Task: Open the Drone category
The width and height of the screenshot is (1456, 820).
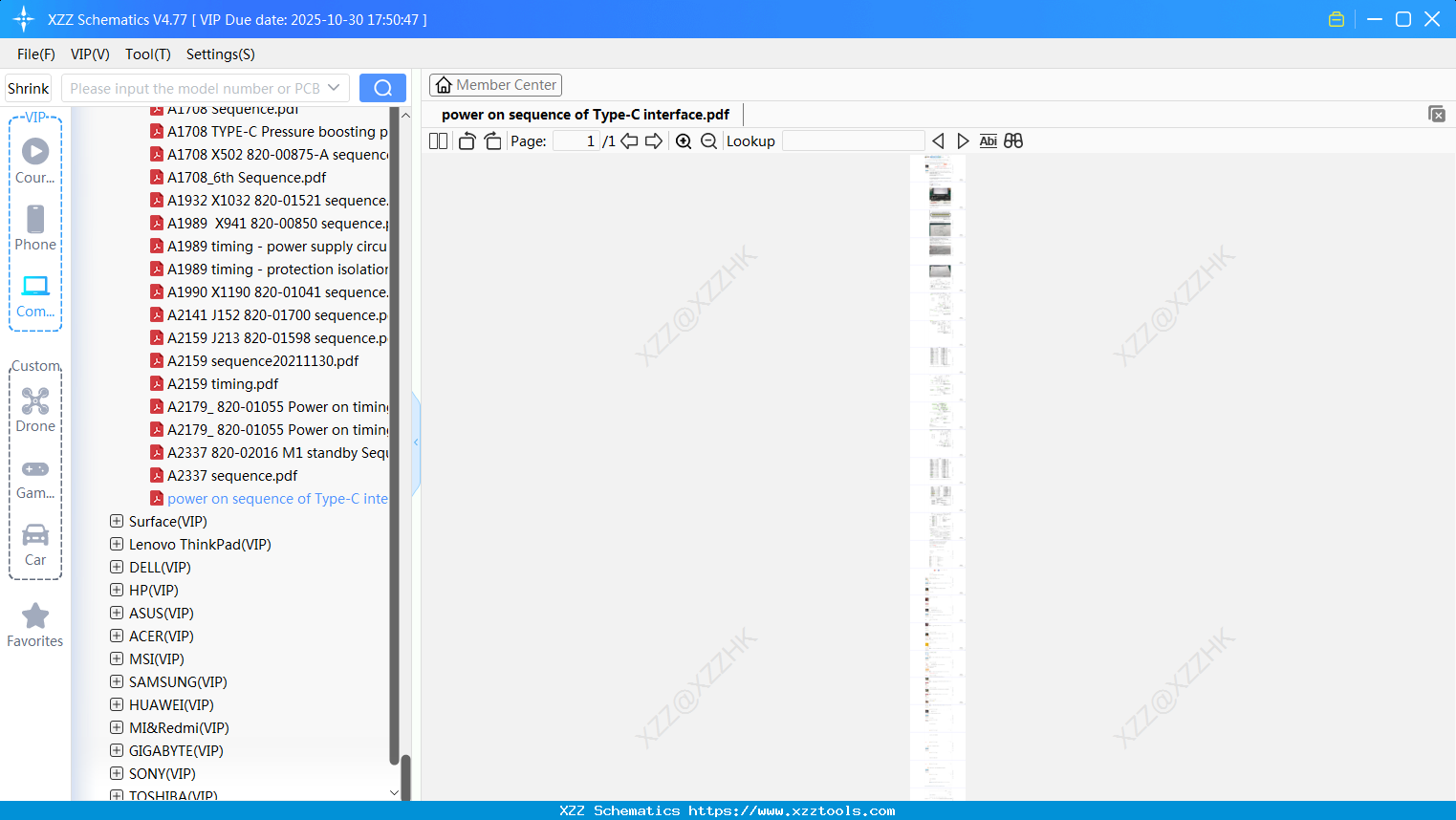Action: click(35, 410)
